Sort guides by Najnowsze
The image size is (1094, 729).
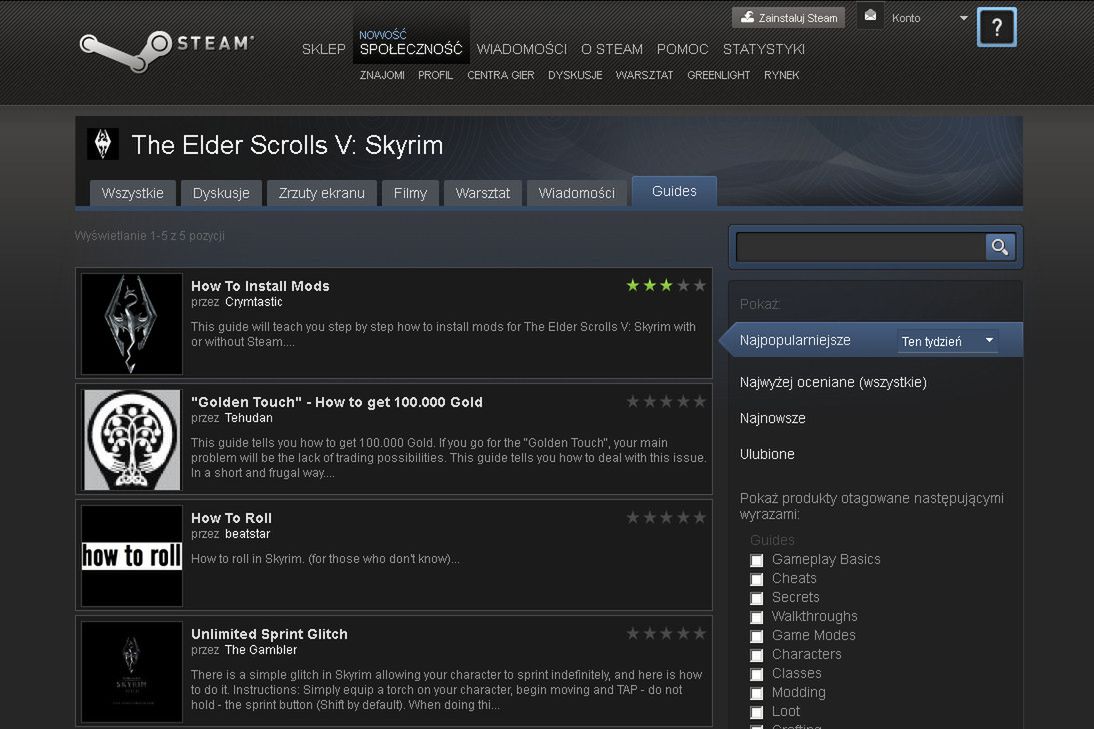tap(772, 418)
